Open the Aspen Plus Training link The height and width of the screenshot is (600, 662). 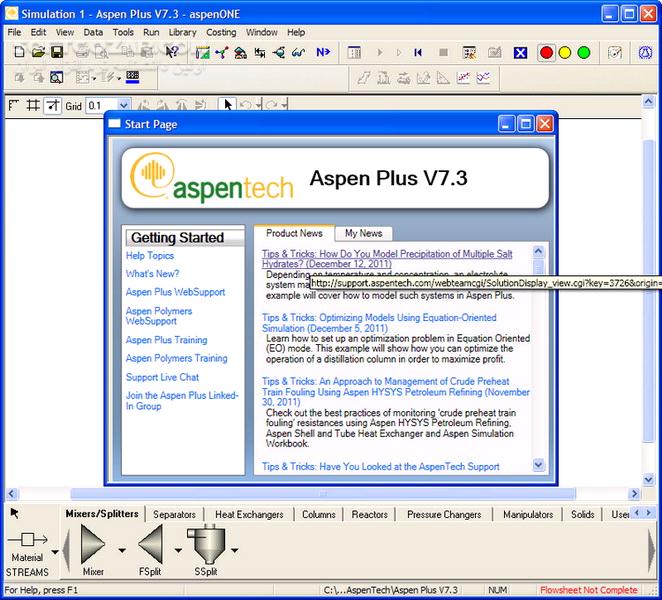point(166,340)
